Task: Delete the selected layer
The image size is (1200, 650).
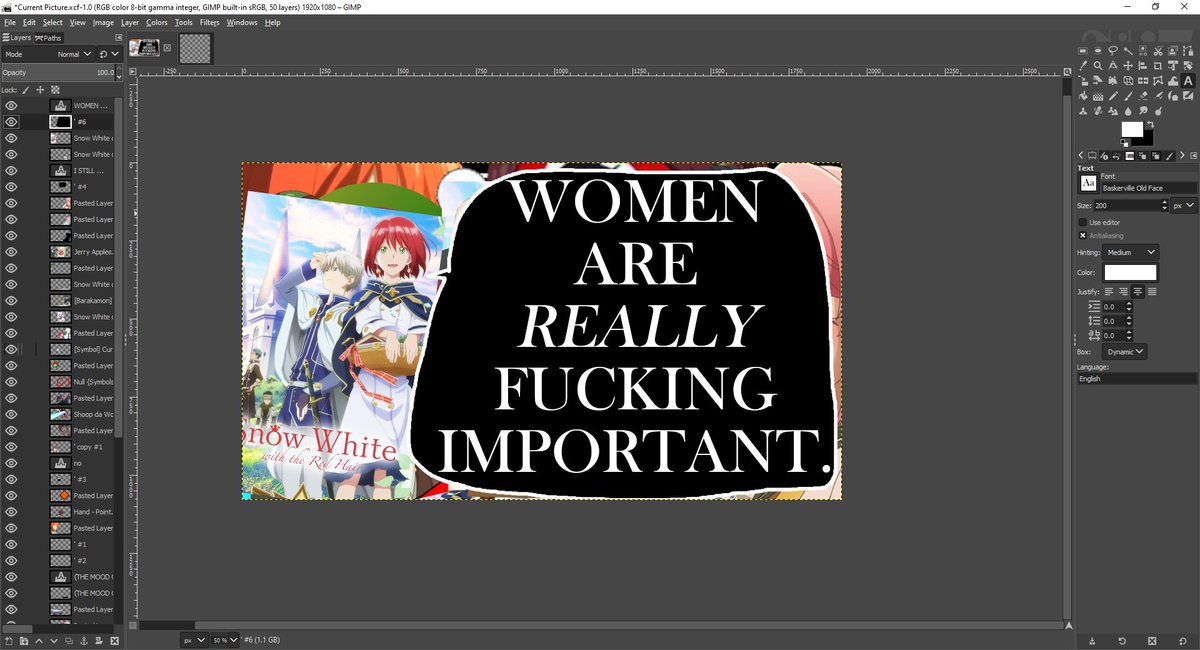Action: click(114, 641)
